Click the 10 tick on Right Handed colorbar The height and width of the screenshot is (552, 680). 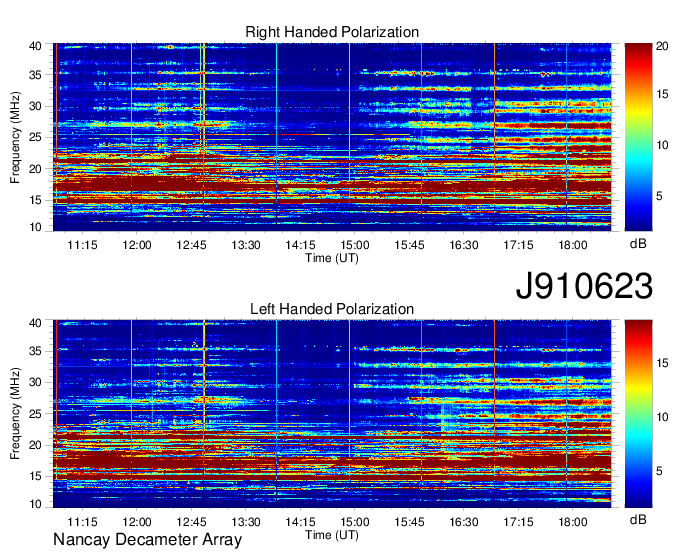[x=662, y=145]
